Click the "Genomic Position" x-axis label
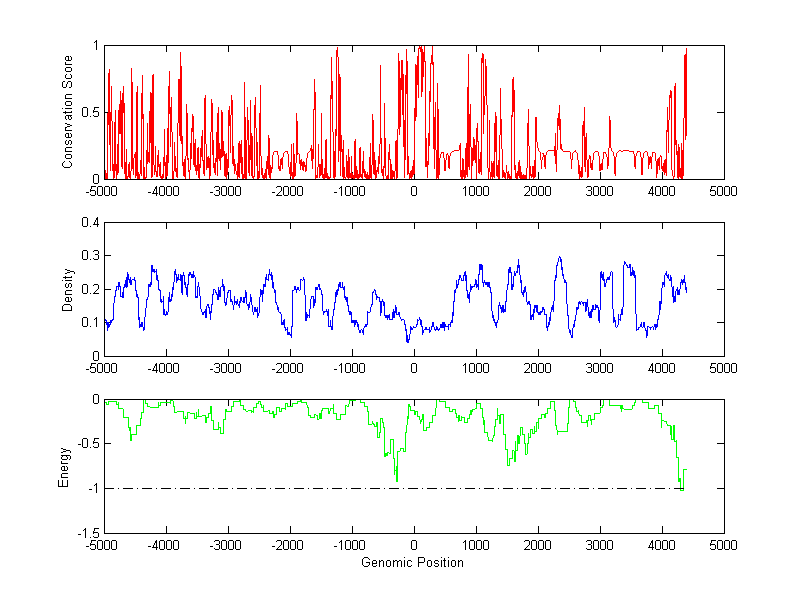This screenshot has width=800, height=599. click(412, 563)
